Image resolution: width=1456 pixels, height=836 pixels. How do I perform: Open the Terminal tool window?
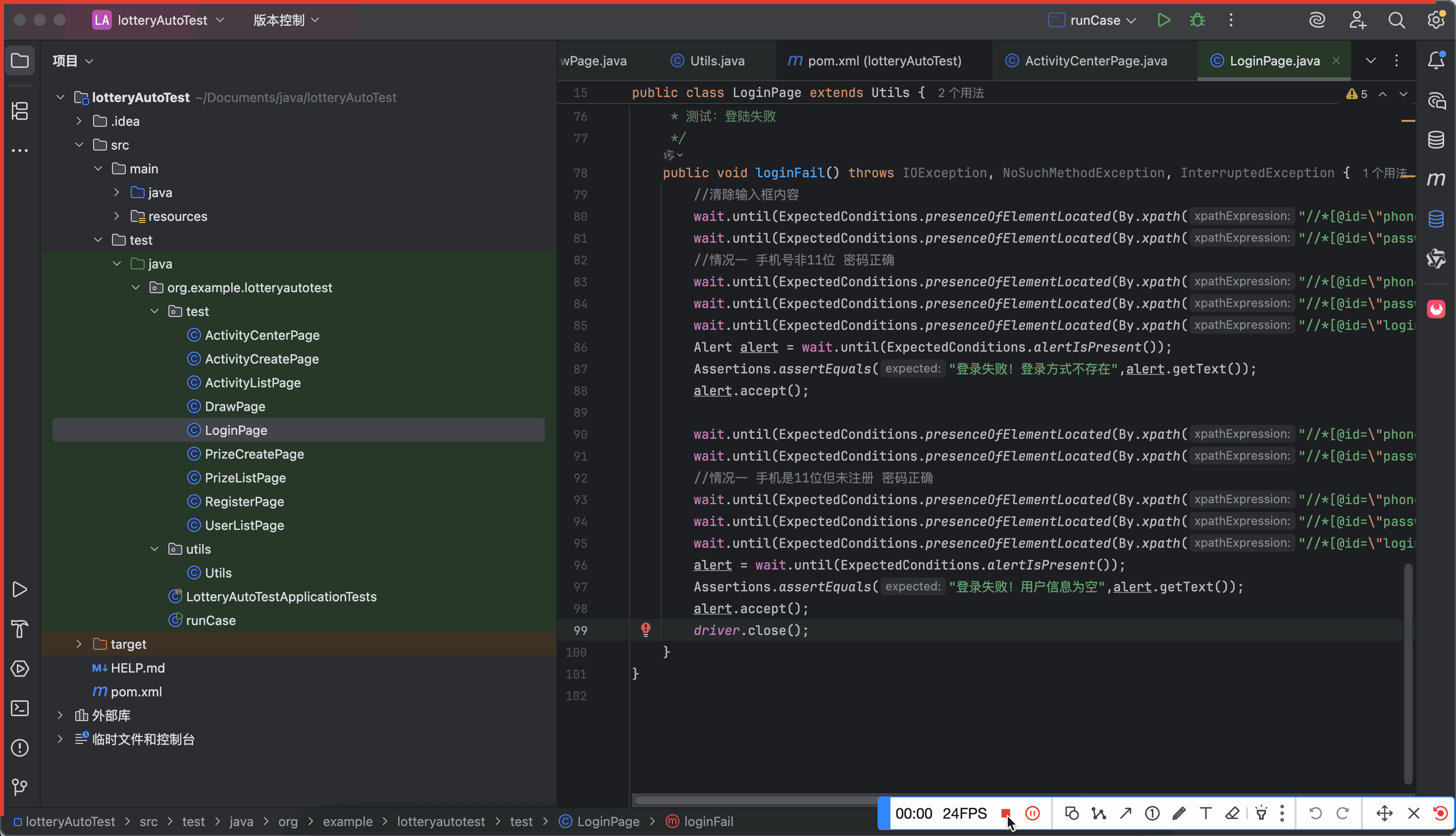click(20, 708)
